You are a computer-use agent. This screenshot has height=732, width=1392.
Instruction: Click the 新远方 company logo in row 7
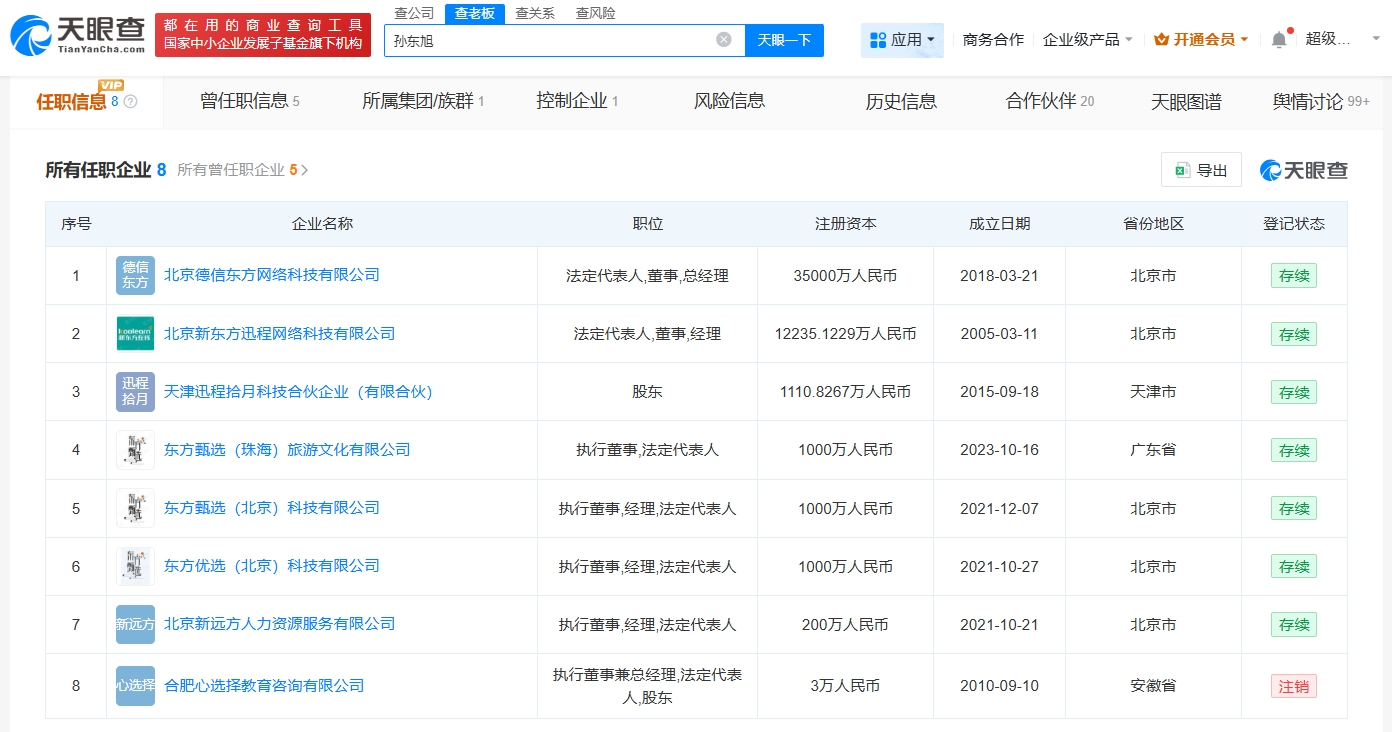tap(135, 624)
